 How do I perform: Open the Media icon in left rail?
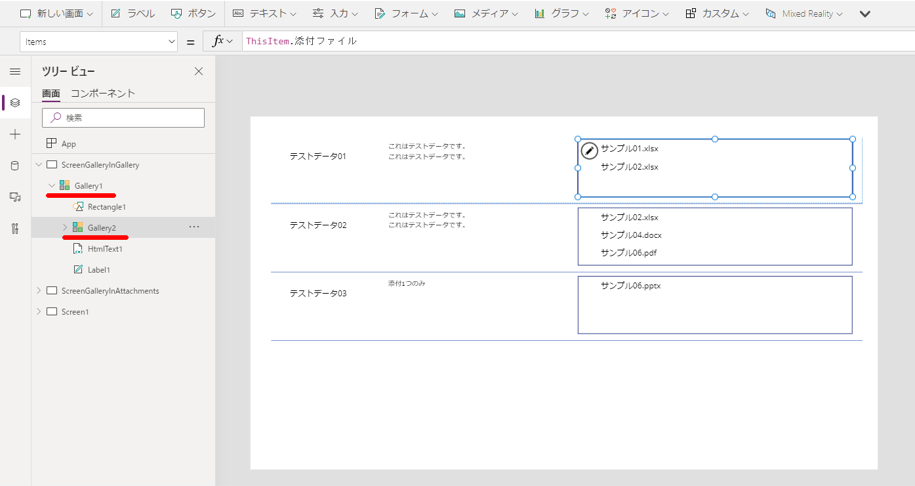pos(15,197)
